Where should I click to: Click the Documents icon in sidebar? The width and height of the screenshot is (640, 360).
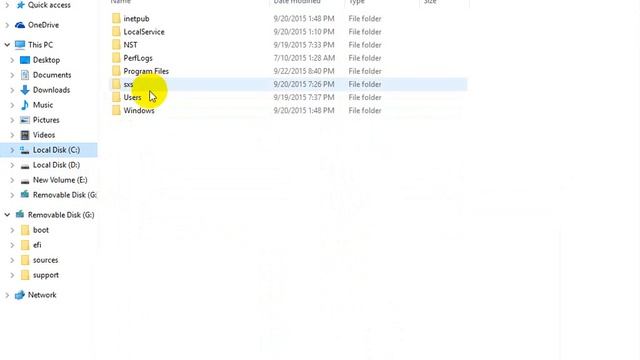[x=25, y=75]
